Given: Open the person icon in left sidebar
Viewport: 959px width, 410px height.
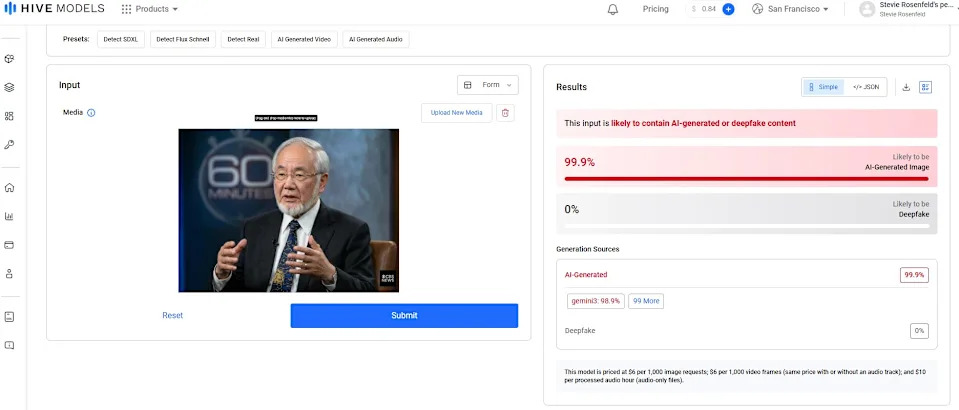Looking at the screenshot, I should (9, 274).
